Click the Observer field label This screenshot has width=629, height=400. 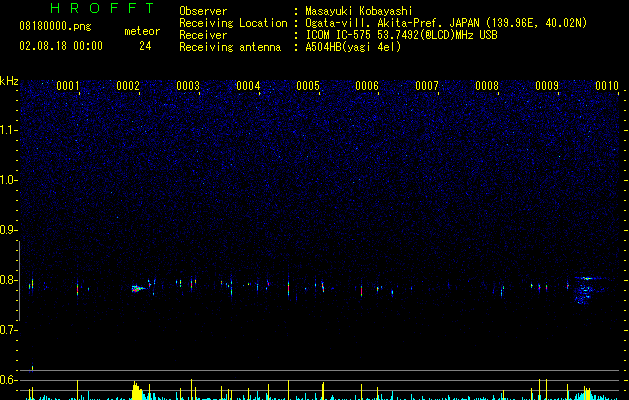coord(203,11)
